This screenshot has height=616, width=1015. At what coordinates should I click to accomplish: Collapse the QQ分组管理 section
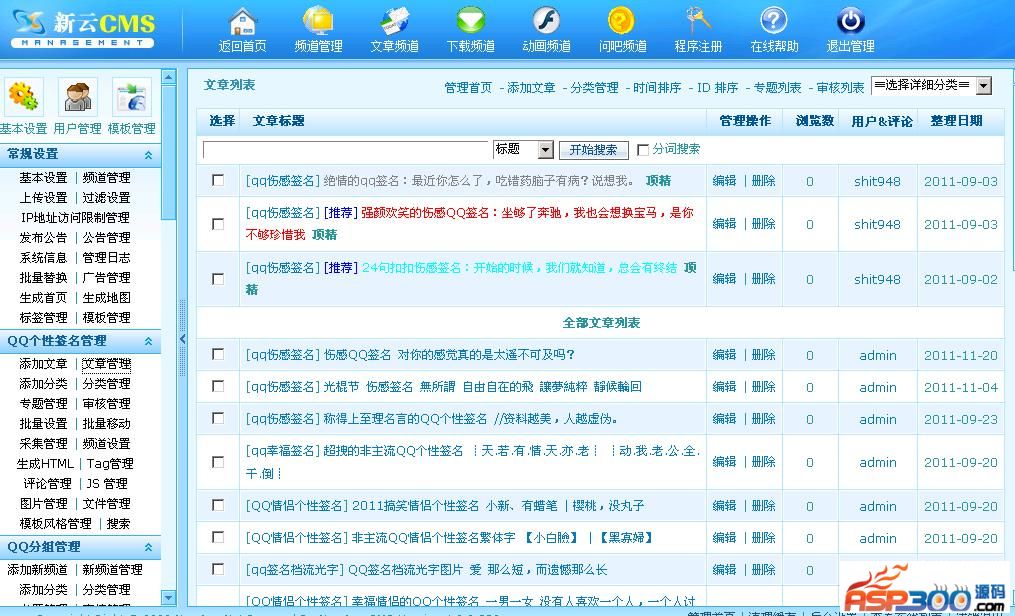point(148,547)
